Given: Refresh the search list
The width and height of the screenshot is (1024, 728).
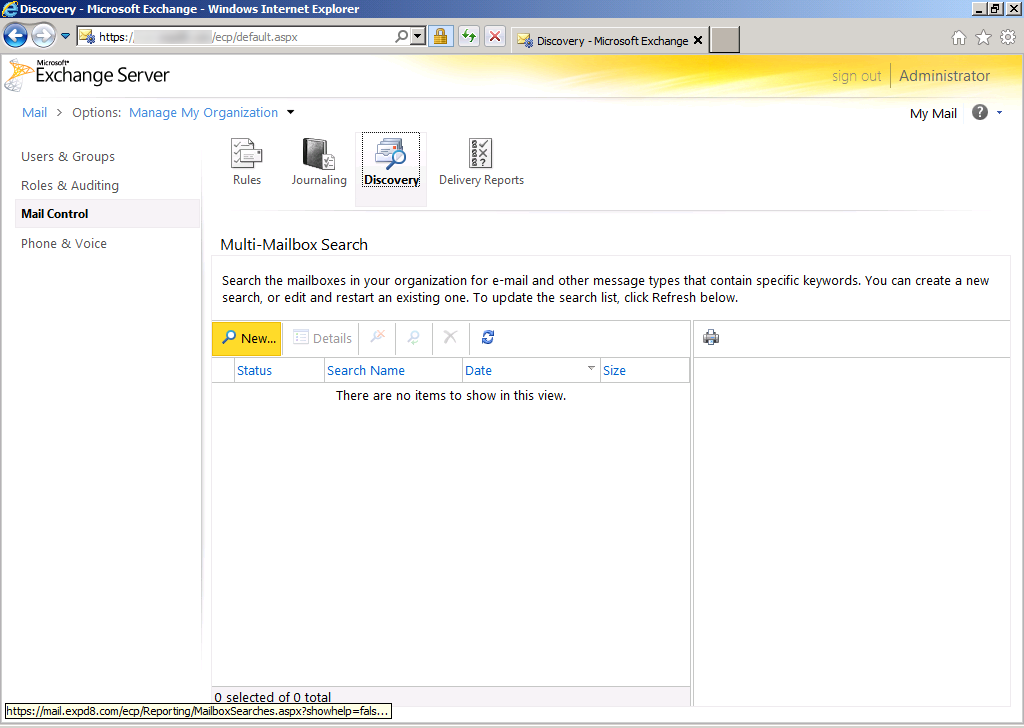Looking at the screenshot, I should coord(488,338).
